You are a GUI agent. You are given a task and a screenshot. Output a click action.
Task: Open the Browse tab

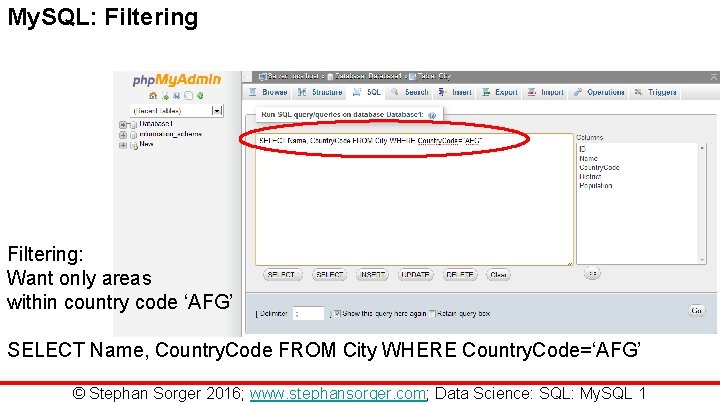268,92
